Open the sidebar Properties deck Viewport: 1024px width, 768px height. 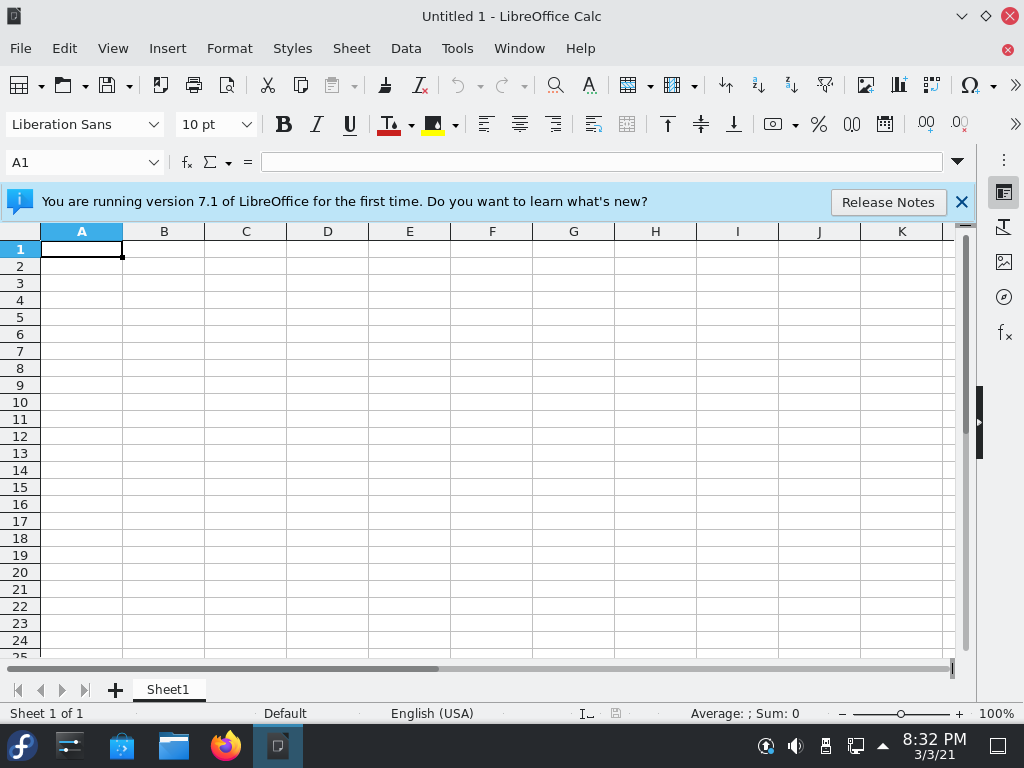point(1004,192)
